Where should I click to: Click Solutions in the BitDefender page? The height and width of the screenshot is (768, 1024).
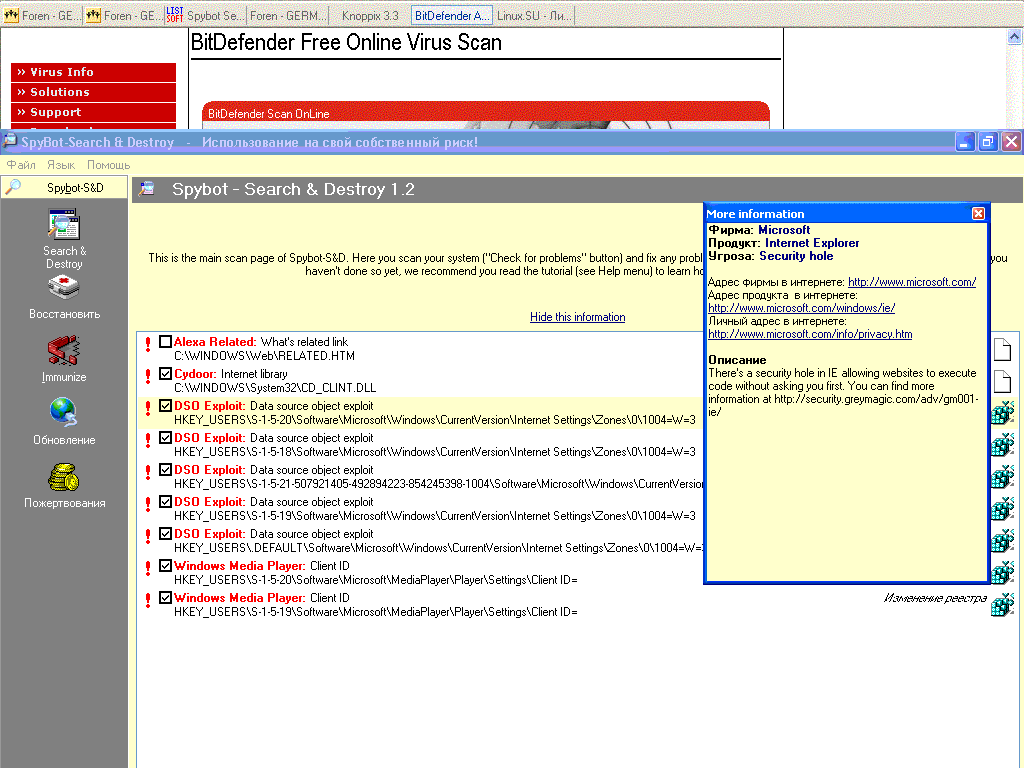coord(93,92)
